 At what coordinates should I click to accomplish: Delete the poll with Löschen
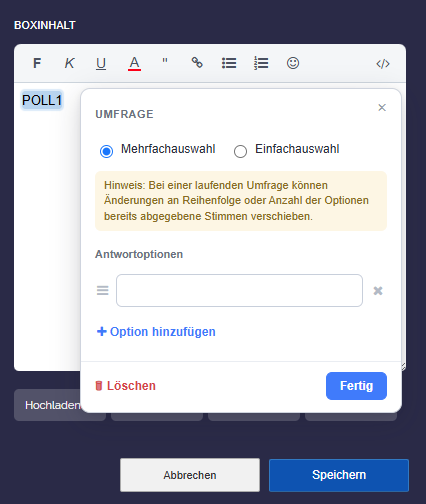pyautogui.click(x=125, y=386)
